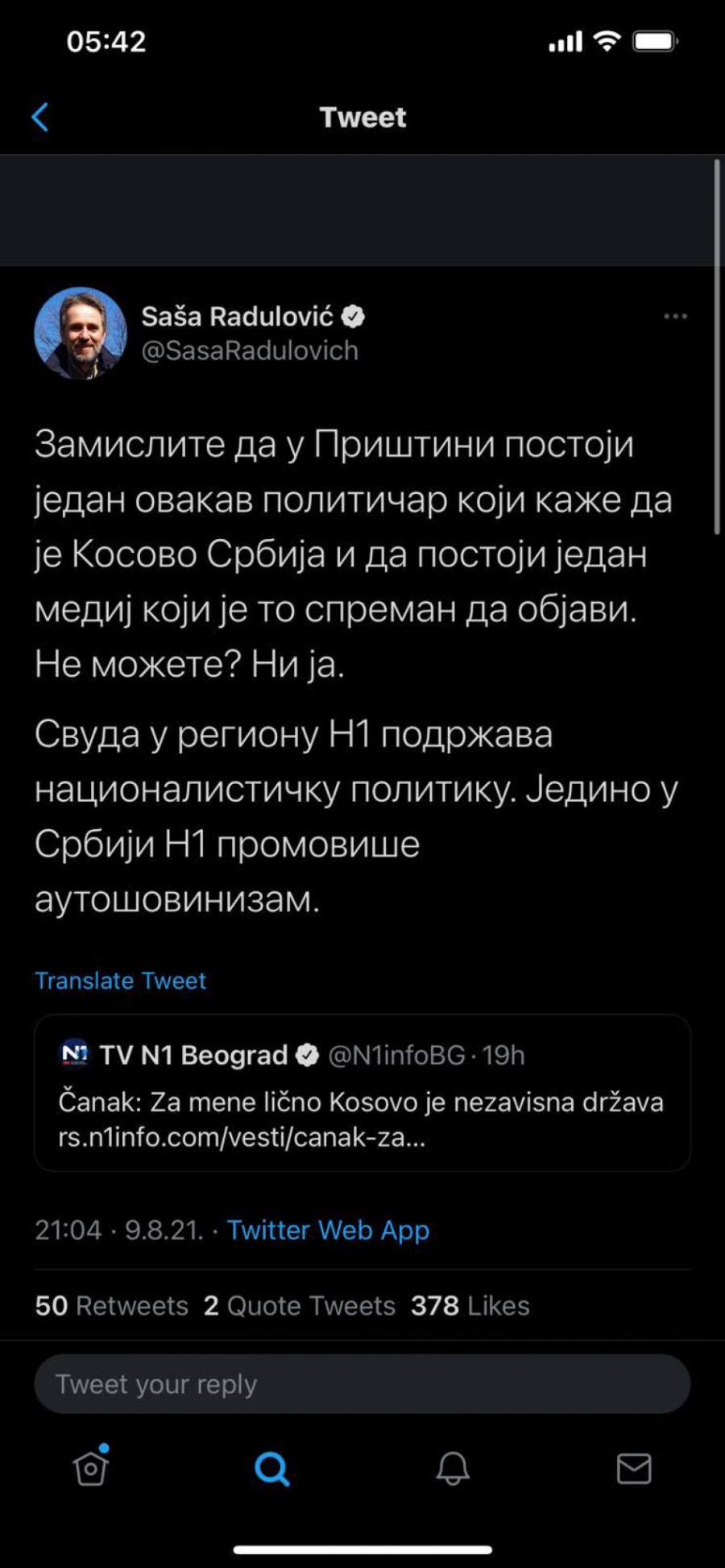Click the vertical scrollbar on the right

(717, 346)
